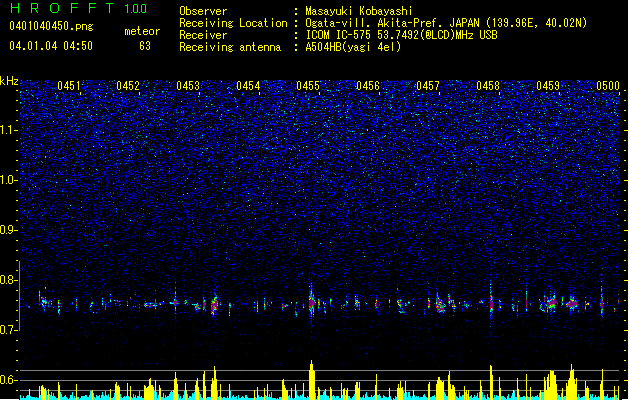629x400 pixels.
Task: Click the 0458 time marker
Action: tap(488, 86)
